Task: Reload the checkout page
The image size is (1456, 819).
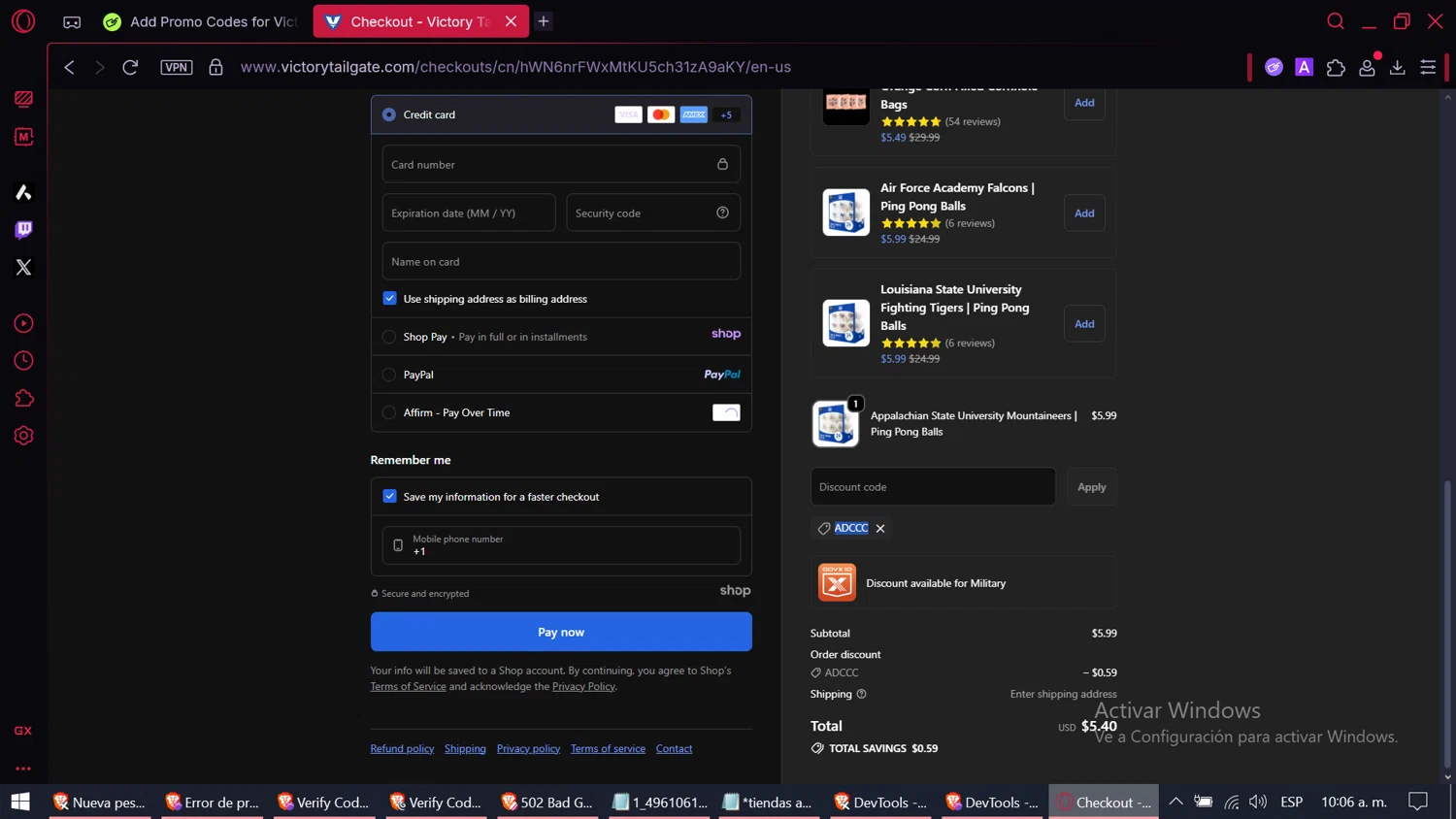Action: click(130, 67)
